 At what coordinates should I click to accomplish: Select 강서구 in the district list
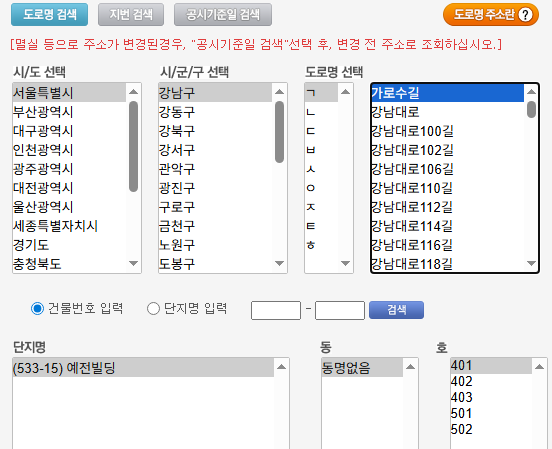(215, 150)
